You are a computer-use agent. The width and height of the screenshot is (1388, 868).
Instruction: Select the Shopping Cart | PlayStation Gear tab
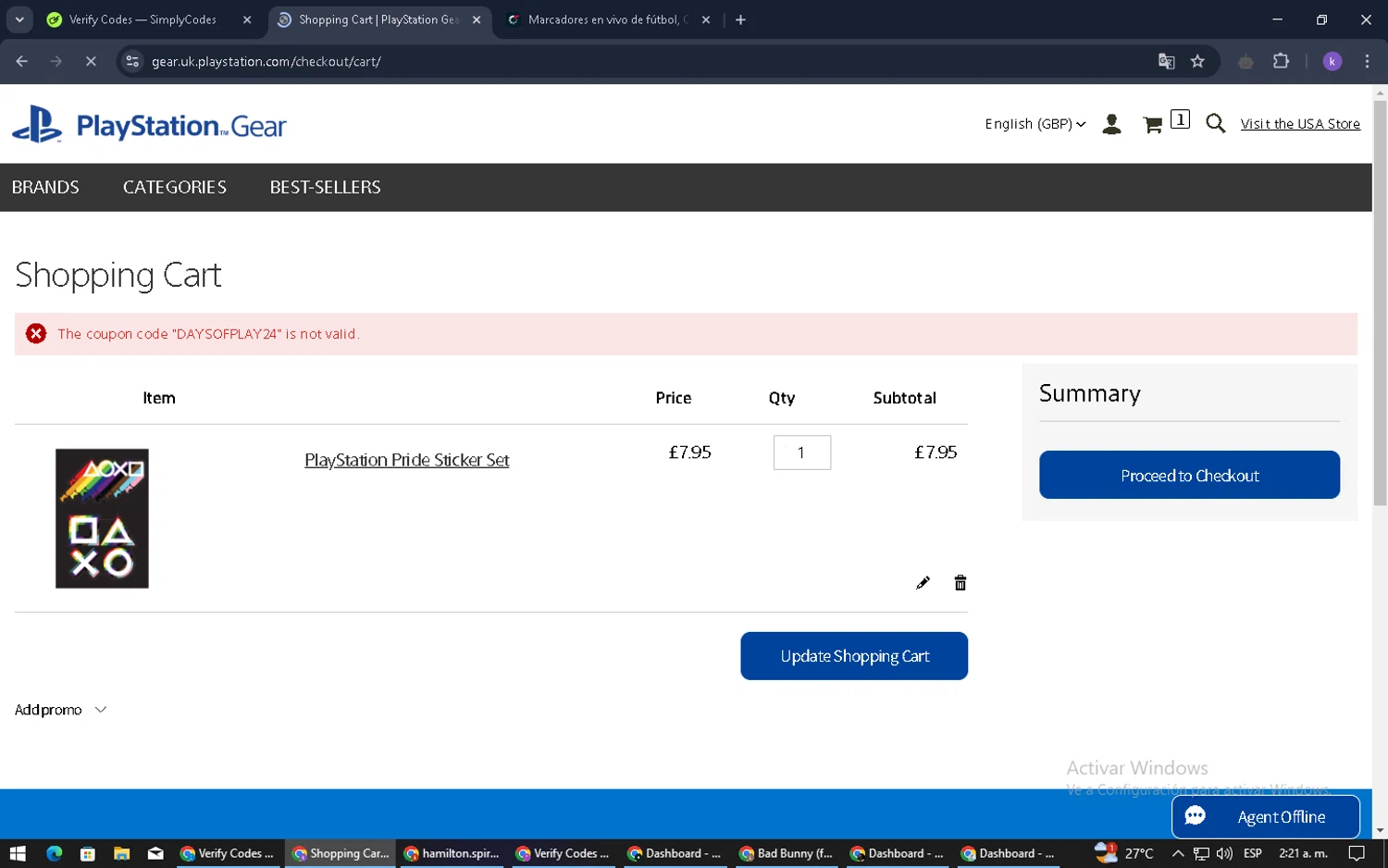[x=378, y=19]
